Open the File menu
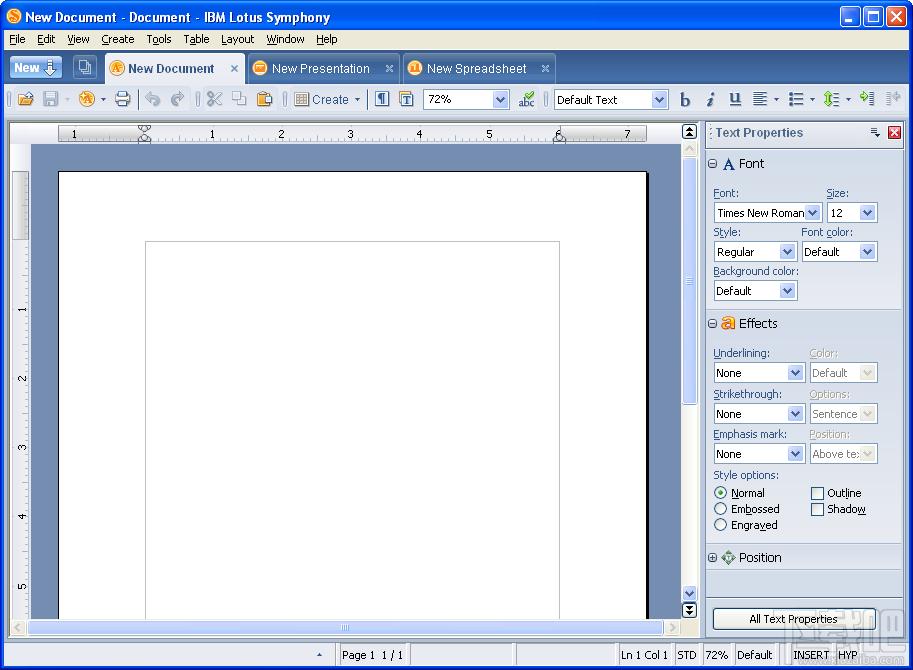This screenshot has width=913, height=670. tap(17, 39)
